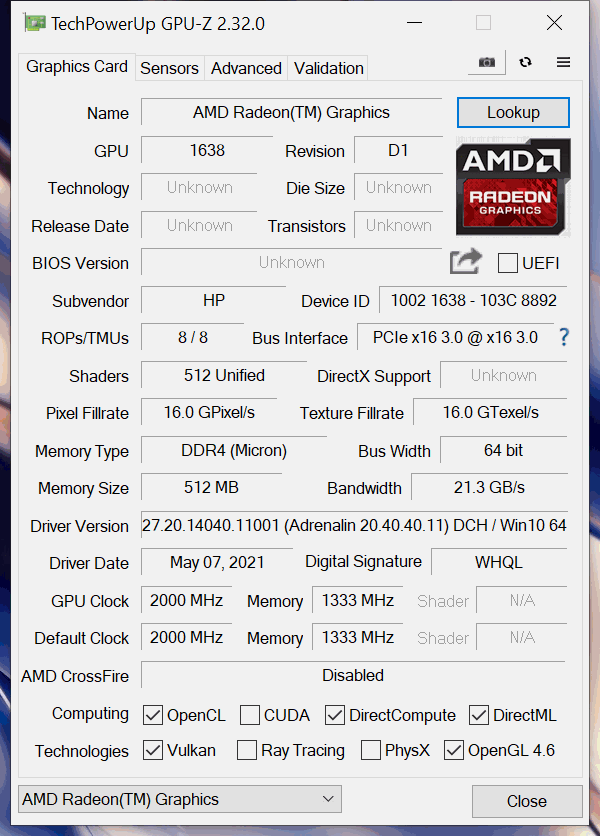The height and width of the screenshot is (836, 600).
Task: Select the Validation tab
Action: pyautogui.click(x=329, y=68)
